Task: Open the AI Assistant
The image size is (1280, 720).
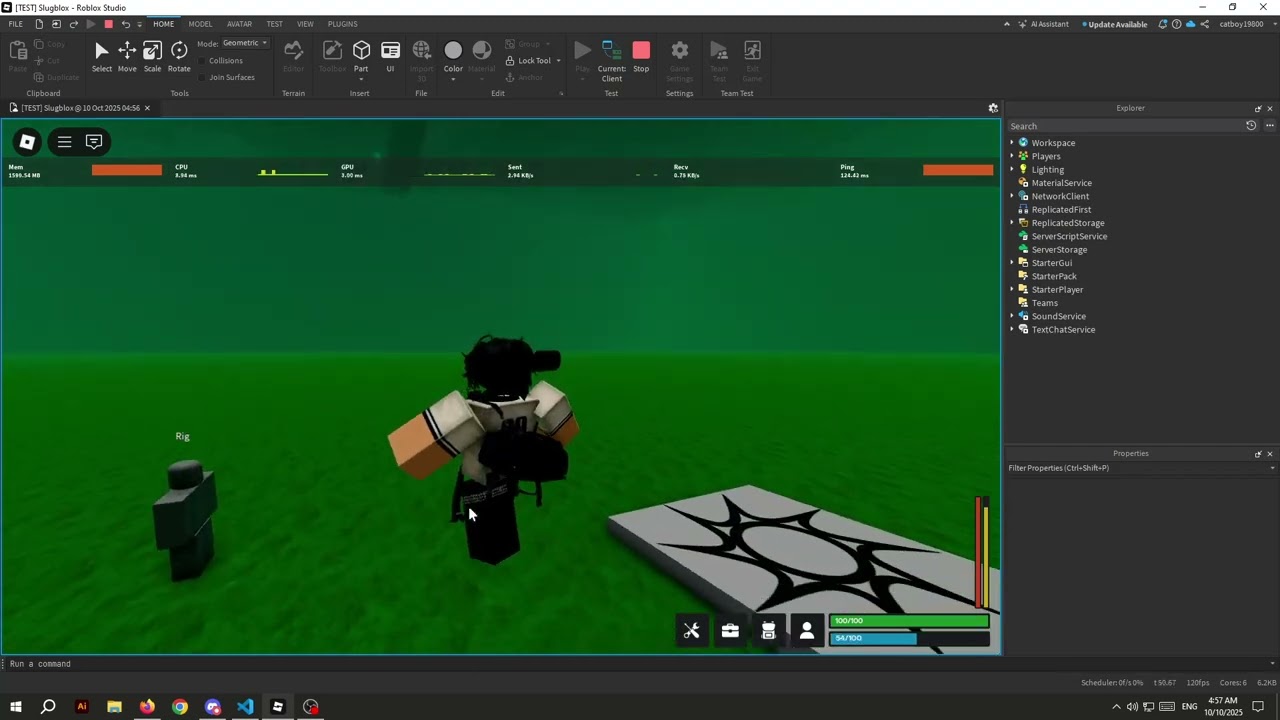Action: tap(1043, 24)
